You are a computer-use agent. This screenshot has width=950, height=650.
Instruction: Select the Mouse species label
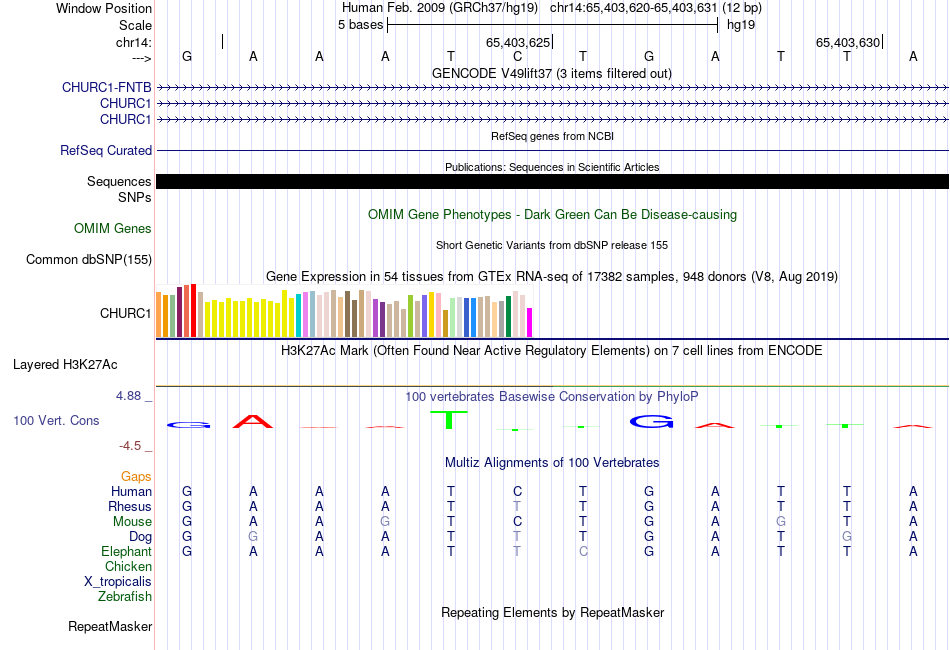pos(132,522)
